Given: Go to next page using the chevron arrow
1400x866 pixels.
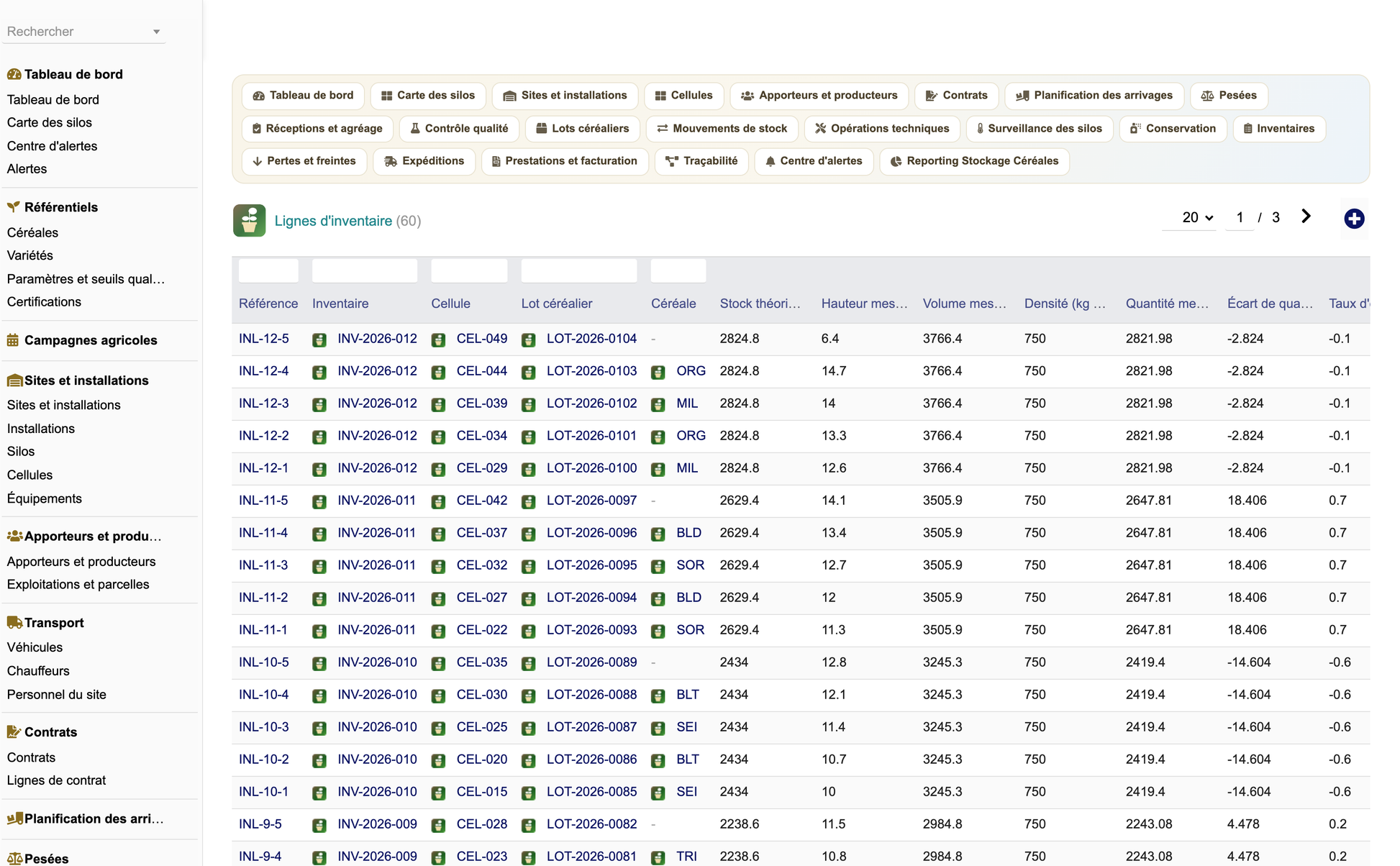Looking at the screenshot, I should [x=1306, y=216].
